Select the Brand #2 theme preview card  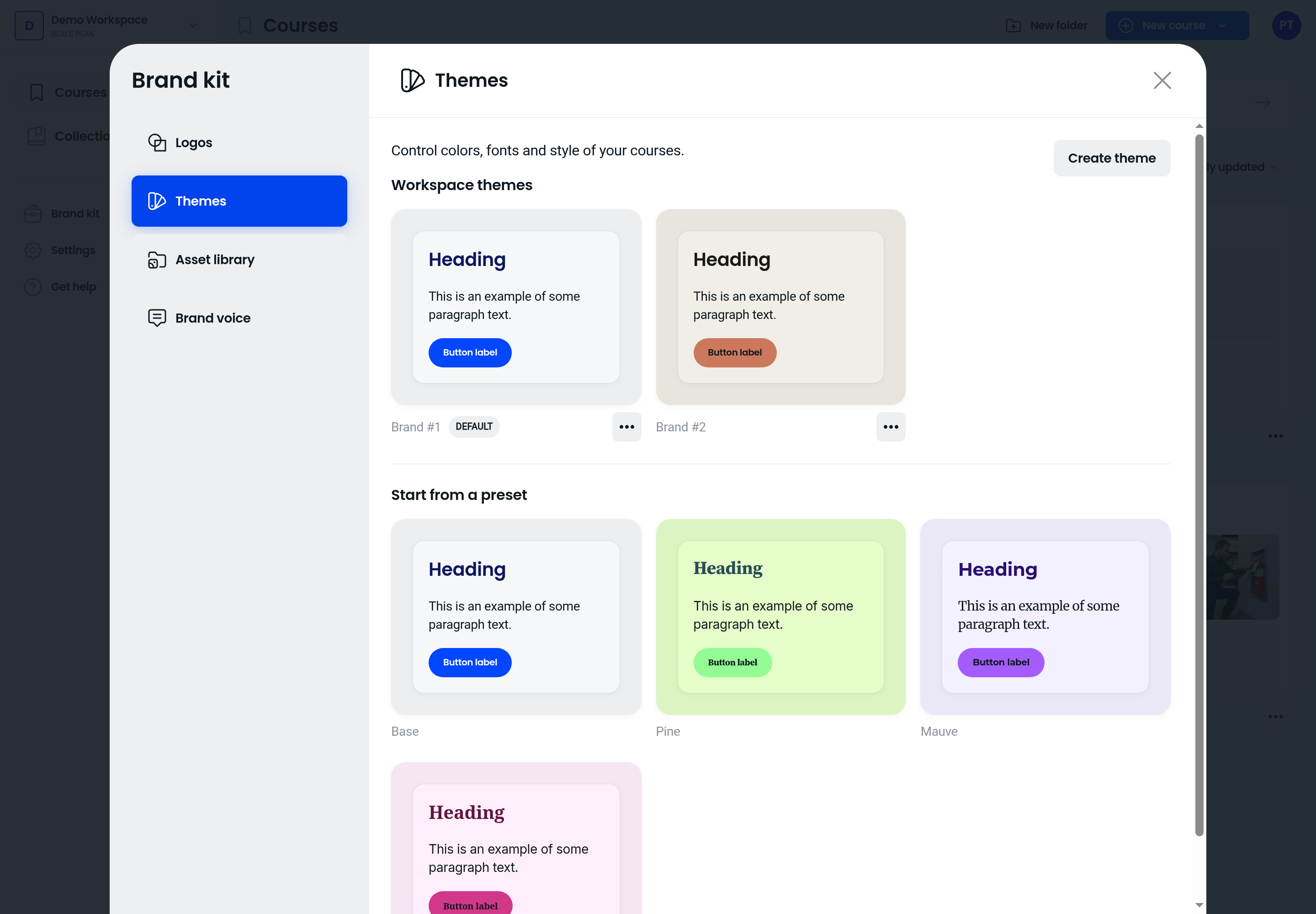coord(780,307)
